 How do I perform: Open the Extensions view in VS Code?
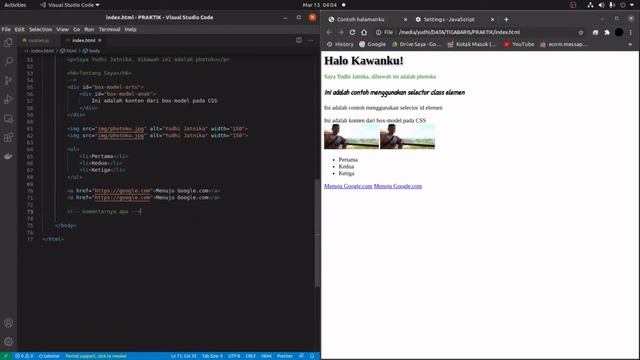coord(8,137)
